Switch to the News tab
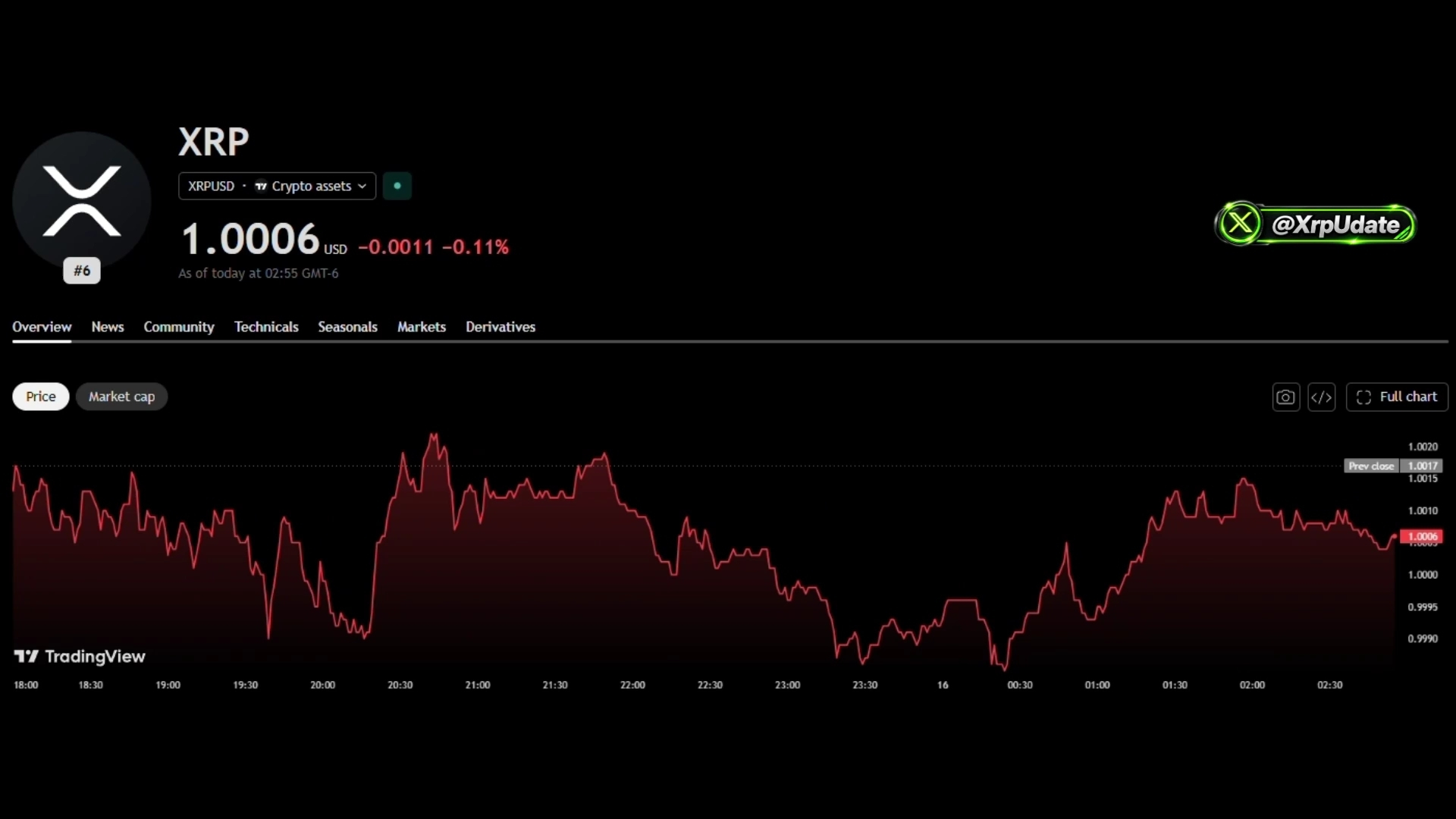This screenshot has width=1456, height=819. click(108, 327)
